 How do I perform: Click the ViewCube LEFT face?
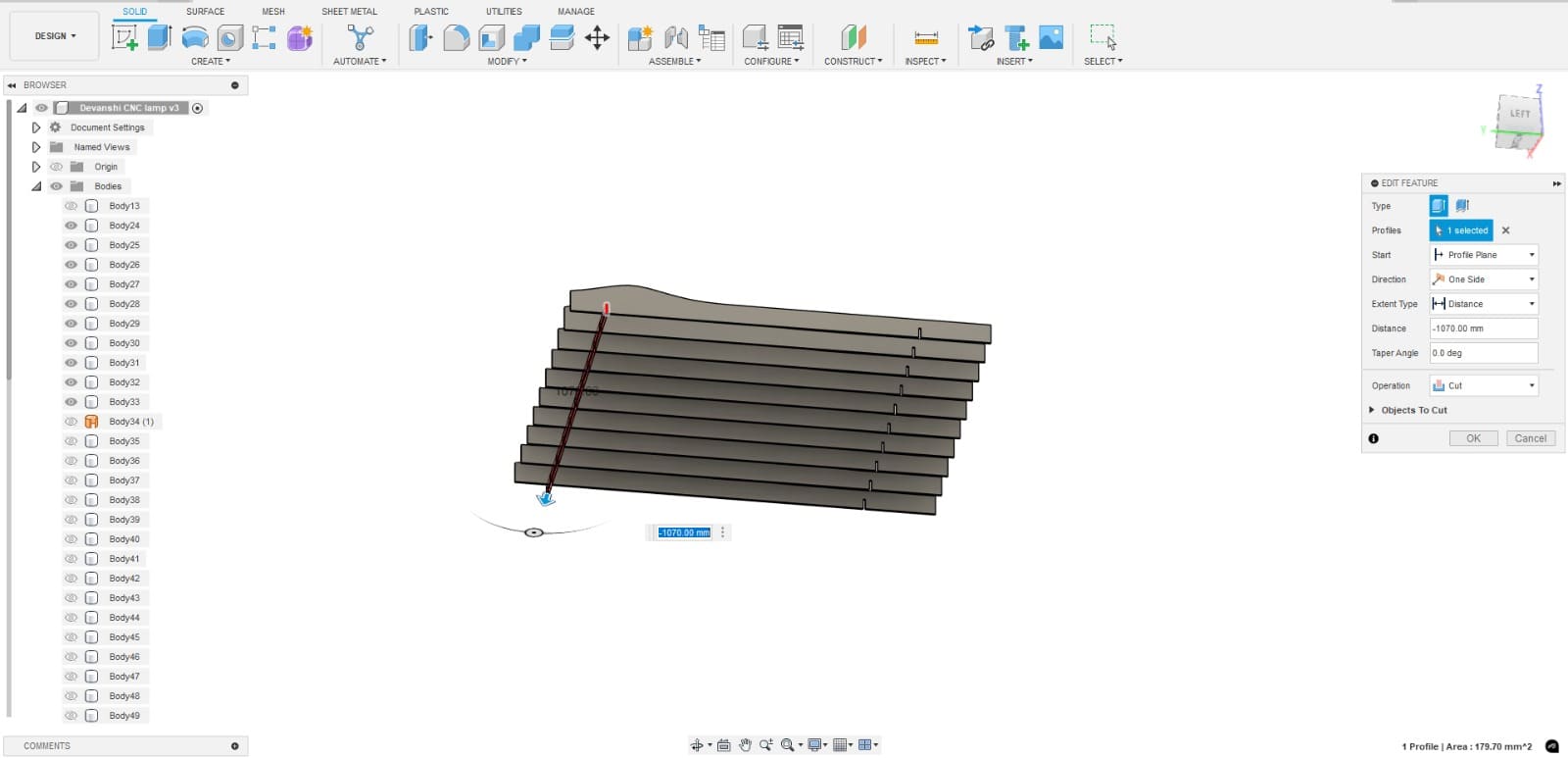1518,115
